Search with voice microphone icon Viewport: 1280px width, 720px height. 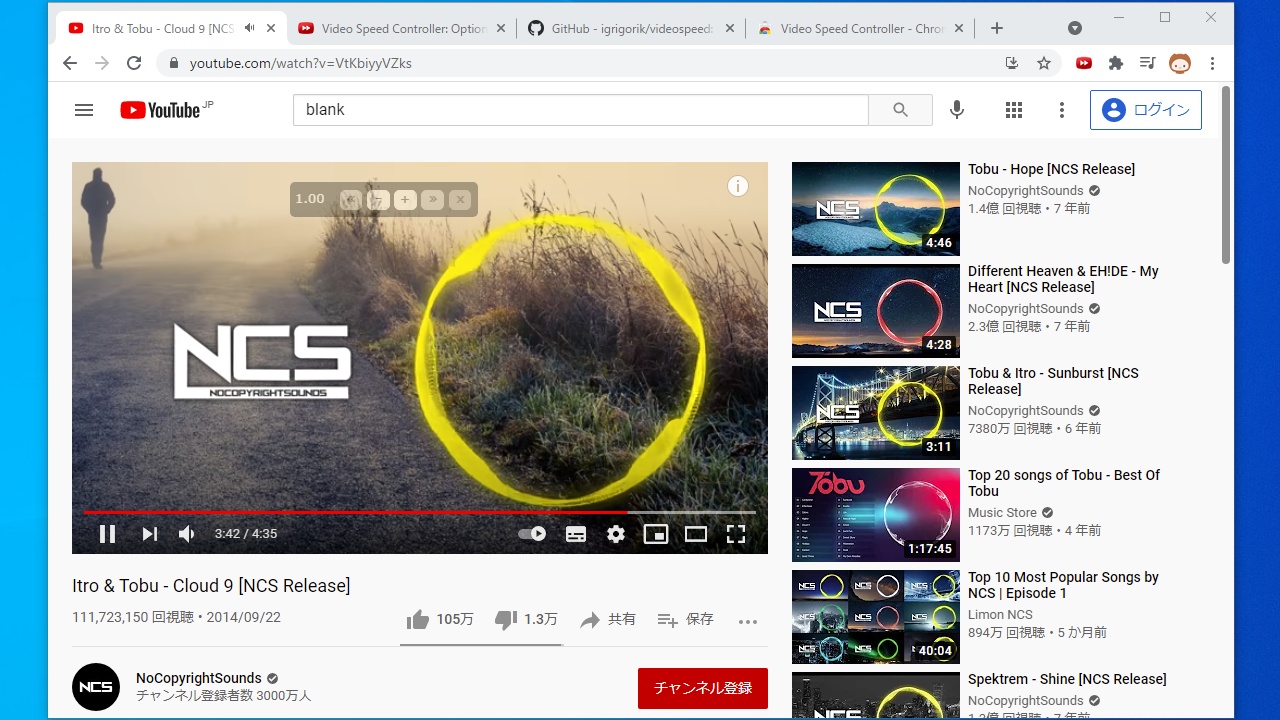tap(957, 110)
